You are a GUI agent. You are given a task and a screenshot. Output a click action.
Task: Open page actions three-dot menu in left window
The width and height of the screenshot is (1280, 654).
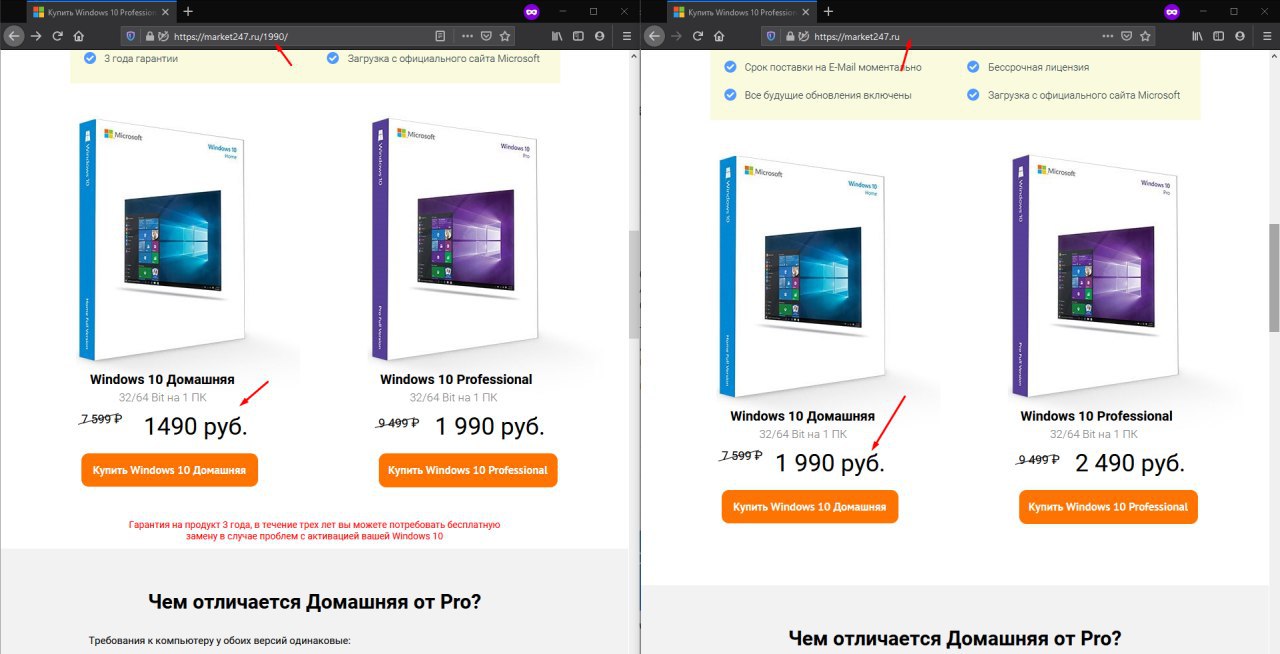tap(468, 36)
